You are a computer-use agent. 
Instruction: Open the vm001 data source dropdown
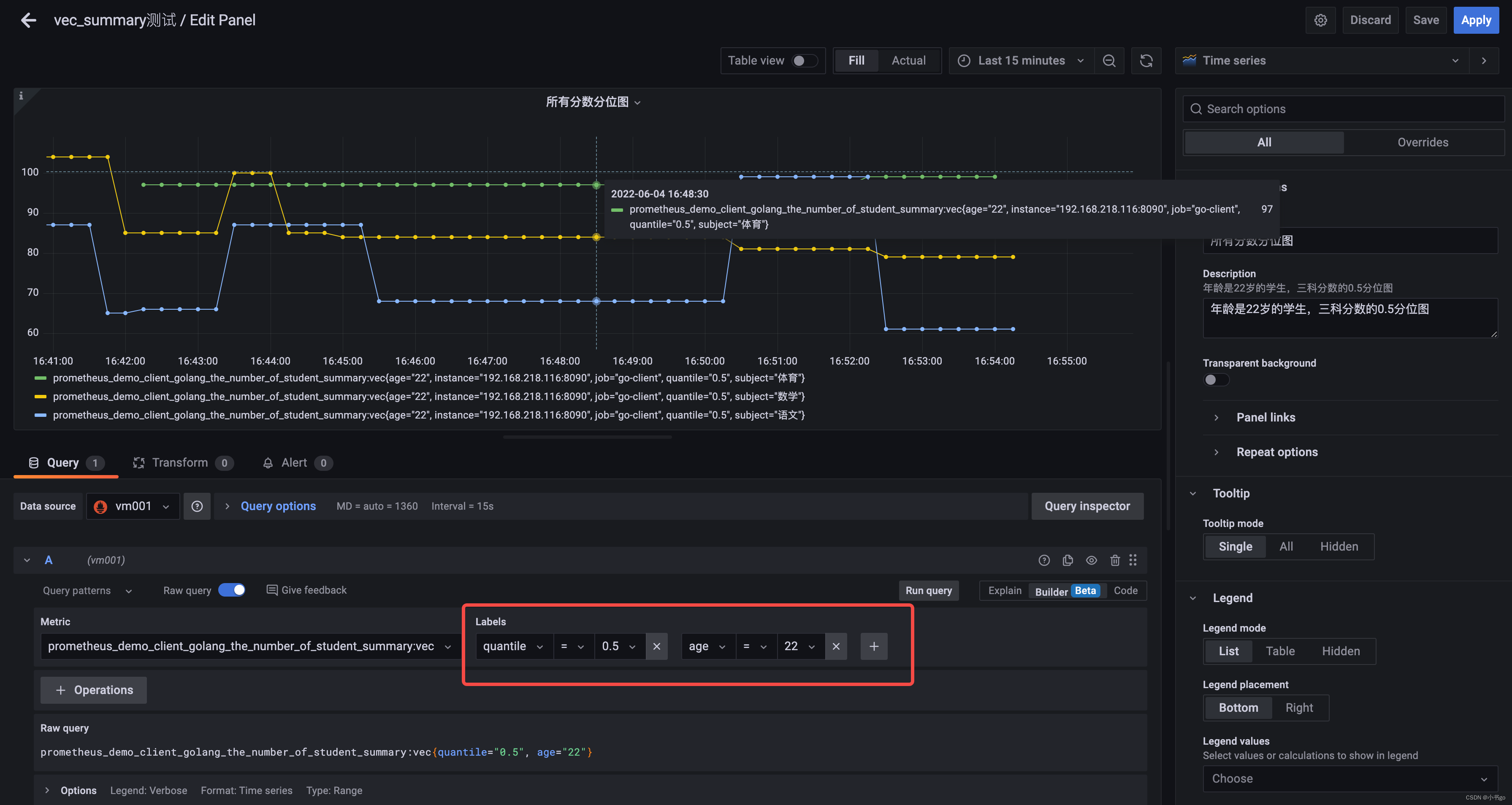(x=133, y=506)
